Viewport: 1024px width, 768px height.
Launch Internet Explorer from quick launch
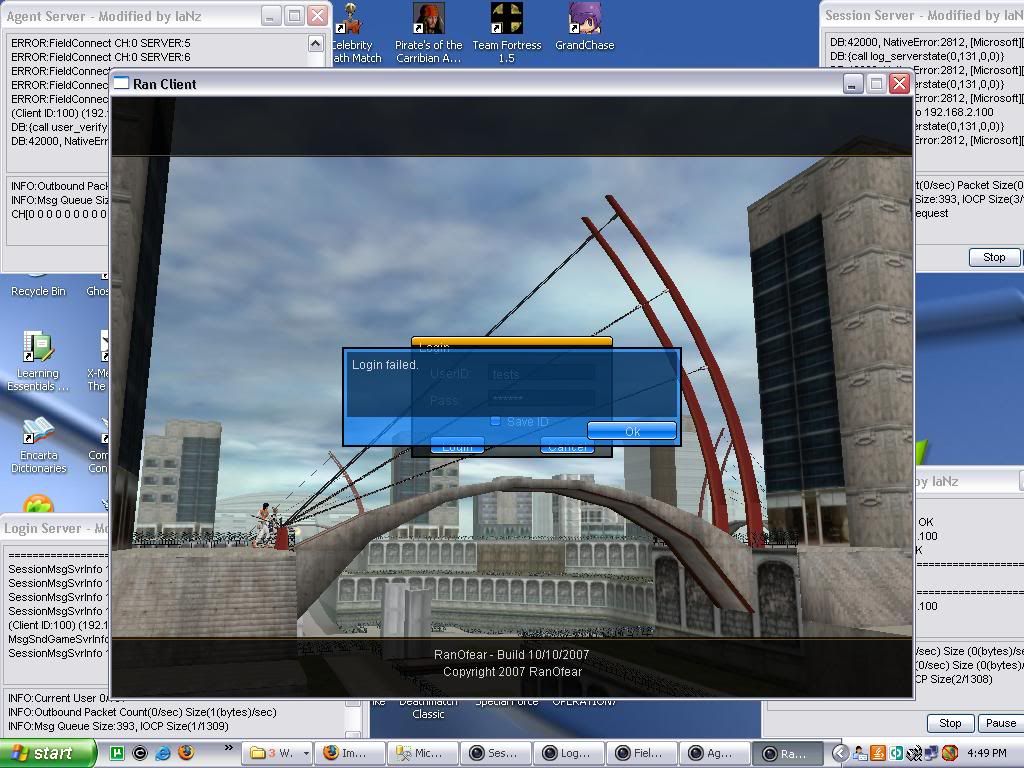coord(162,753)
